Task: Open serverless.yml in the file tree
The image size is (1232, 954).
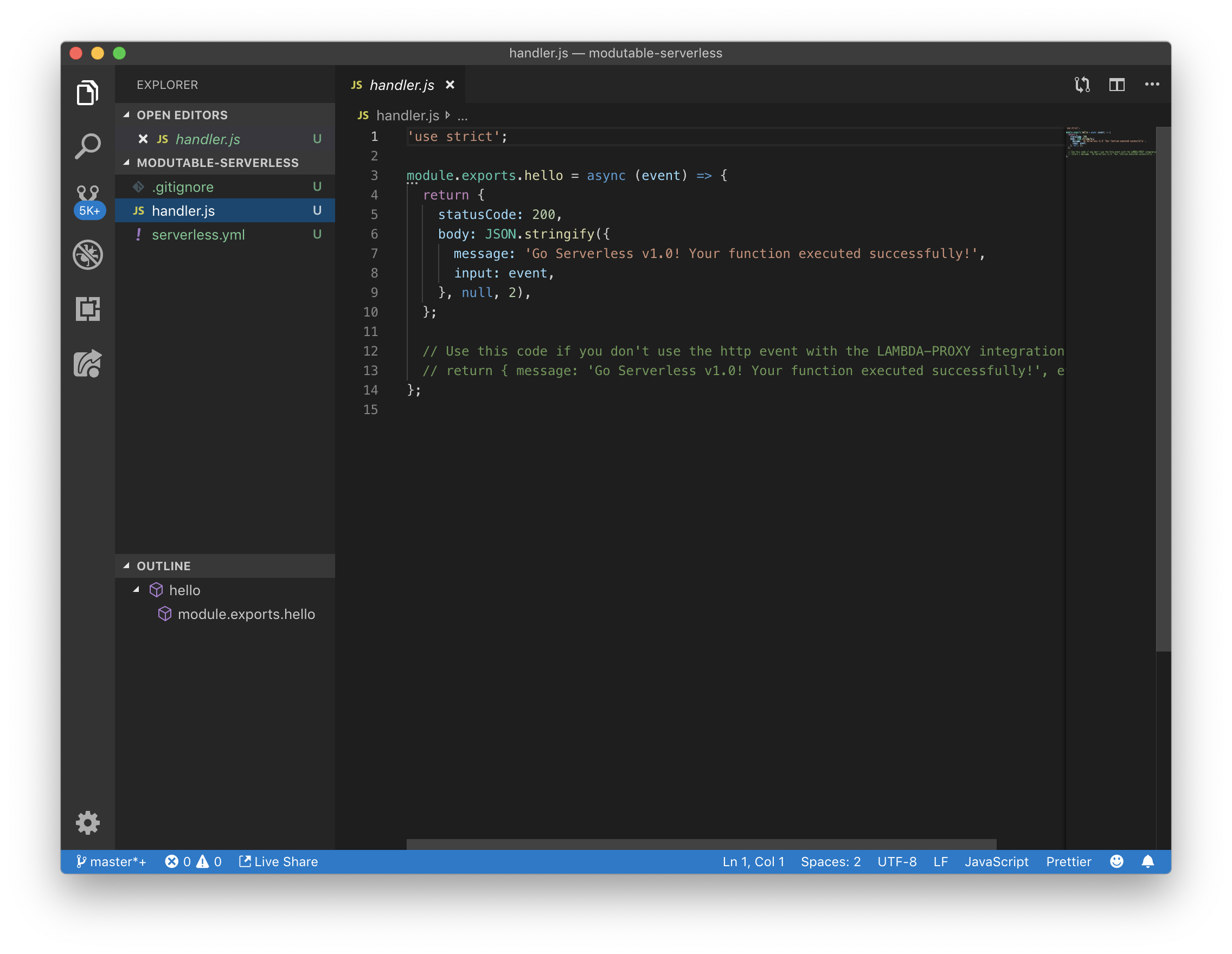Action: (x=198, y=235)
